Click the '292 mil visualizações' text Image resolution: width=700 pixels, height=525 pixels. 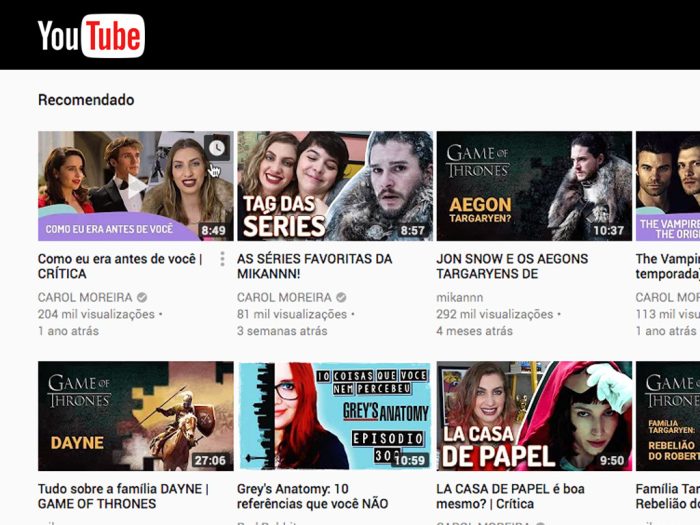[495, 314]
